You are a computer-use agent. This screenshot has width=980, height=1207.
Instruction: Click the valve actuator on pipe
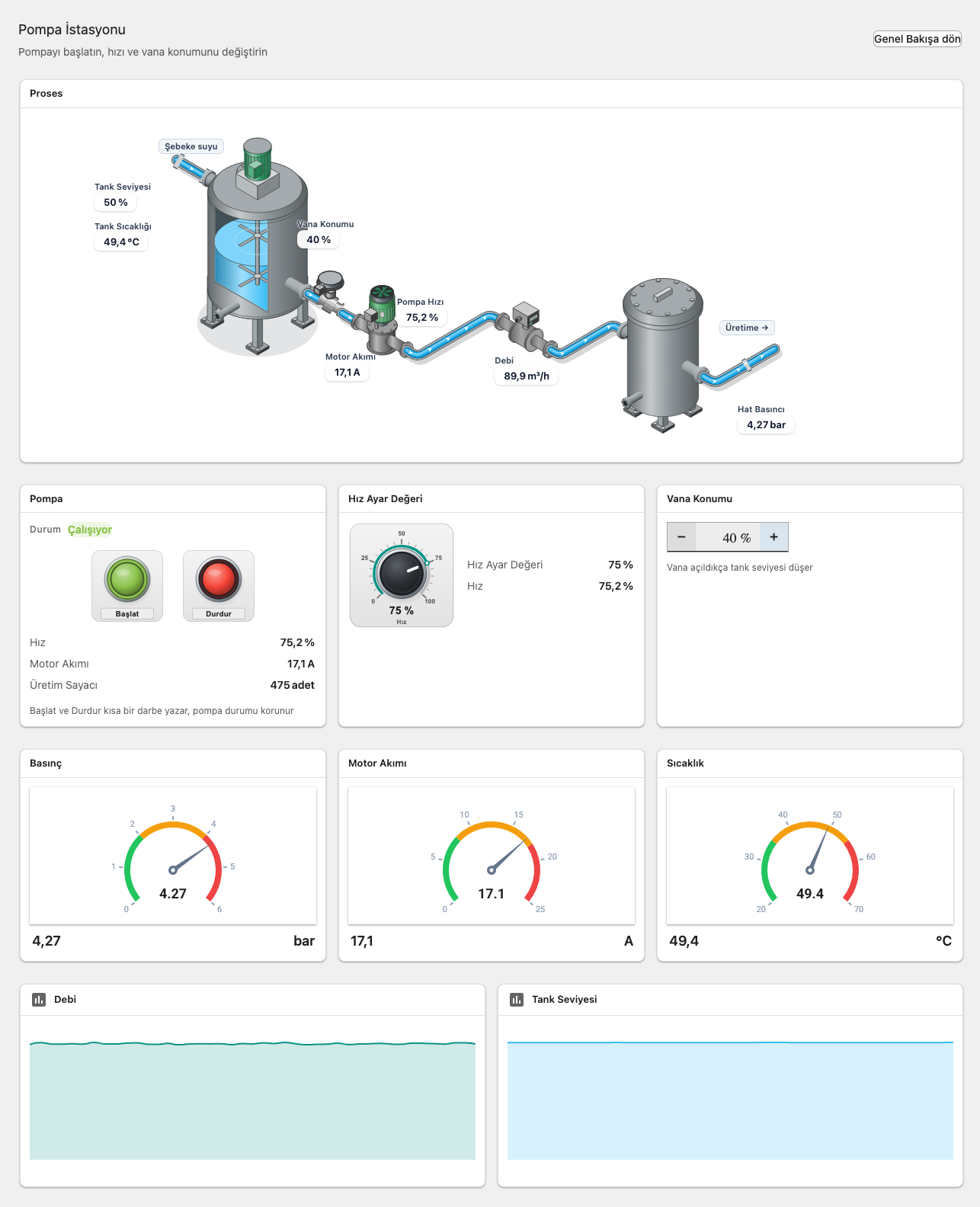pos(330,283)
